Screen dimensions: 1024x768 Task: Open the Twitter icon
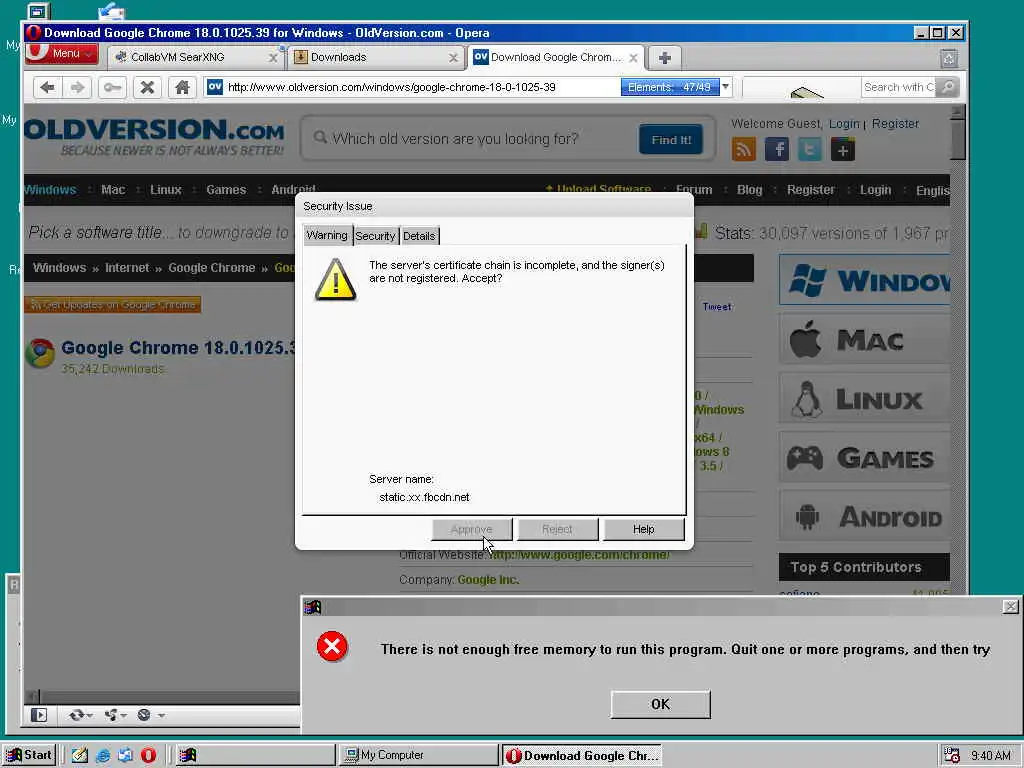tap(810, 150)
